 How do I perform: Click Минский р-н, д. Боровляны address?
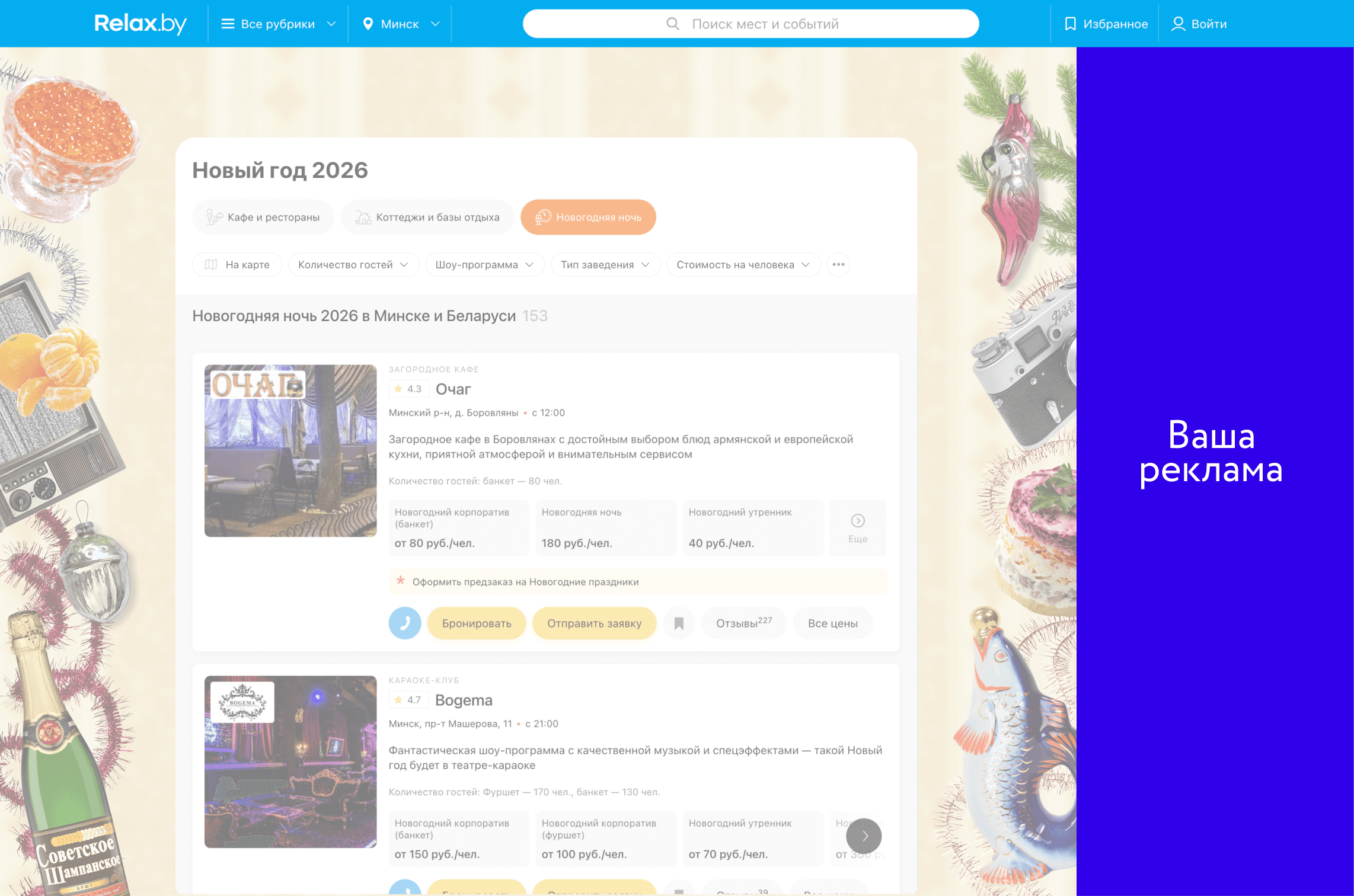pyautogui.click(x=453, y=412)
